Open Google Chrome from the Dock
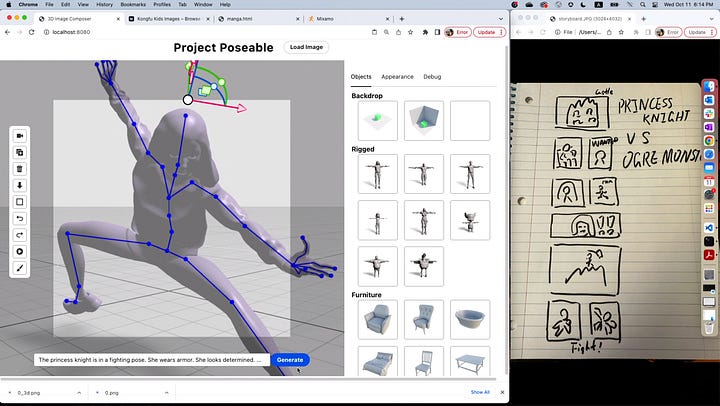Image resolution: width=720 pixels, height=406 pixels. coord(709,141)
